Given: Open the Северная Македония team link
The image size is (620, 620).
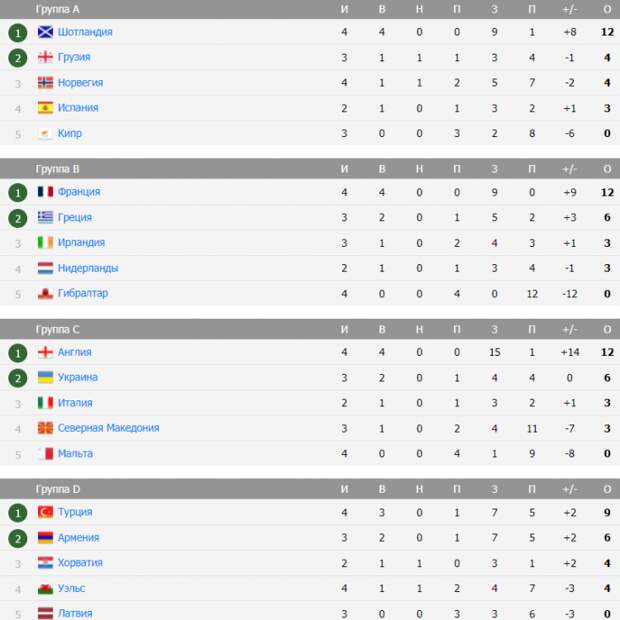Looking at the screenshot, I should 108,428.
